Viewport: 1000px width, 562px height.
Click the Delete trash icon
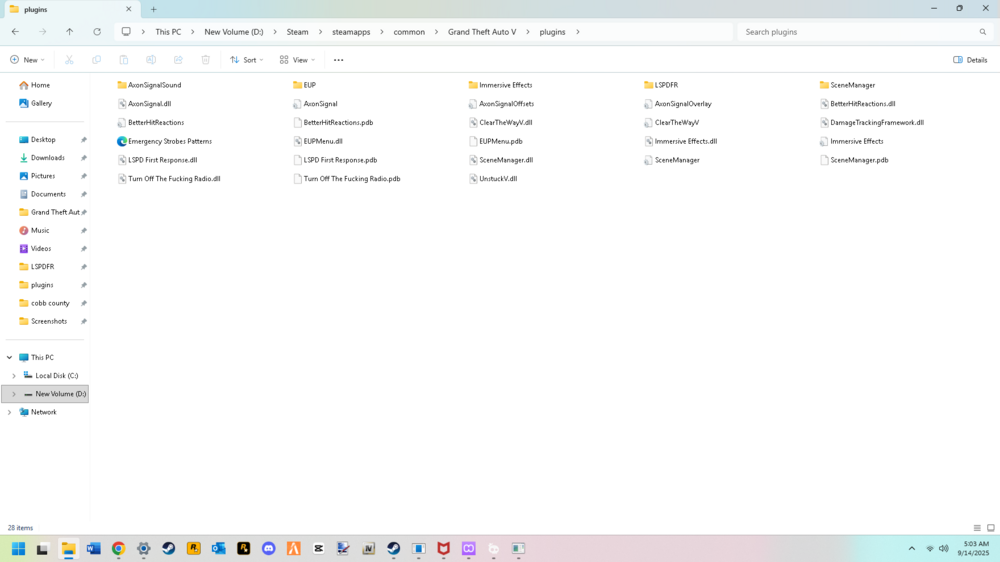(x=205, y=60)
